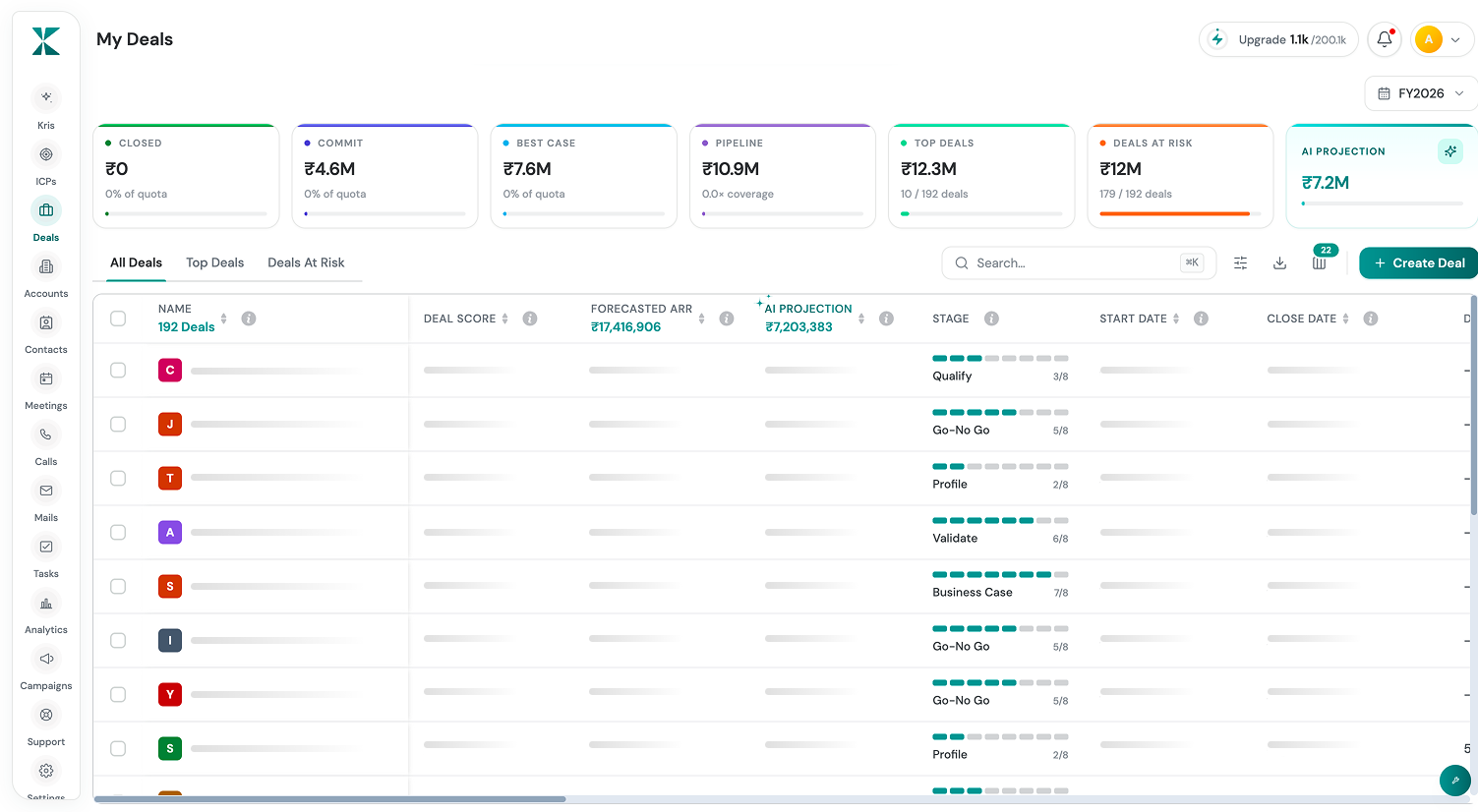Click the horizontal table scrollbar

tap(329, 799)
